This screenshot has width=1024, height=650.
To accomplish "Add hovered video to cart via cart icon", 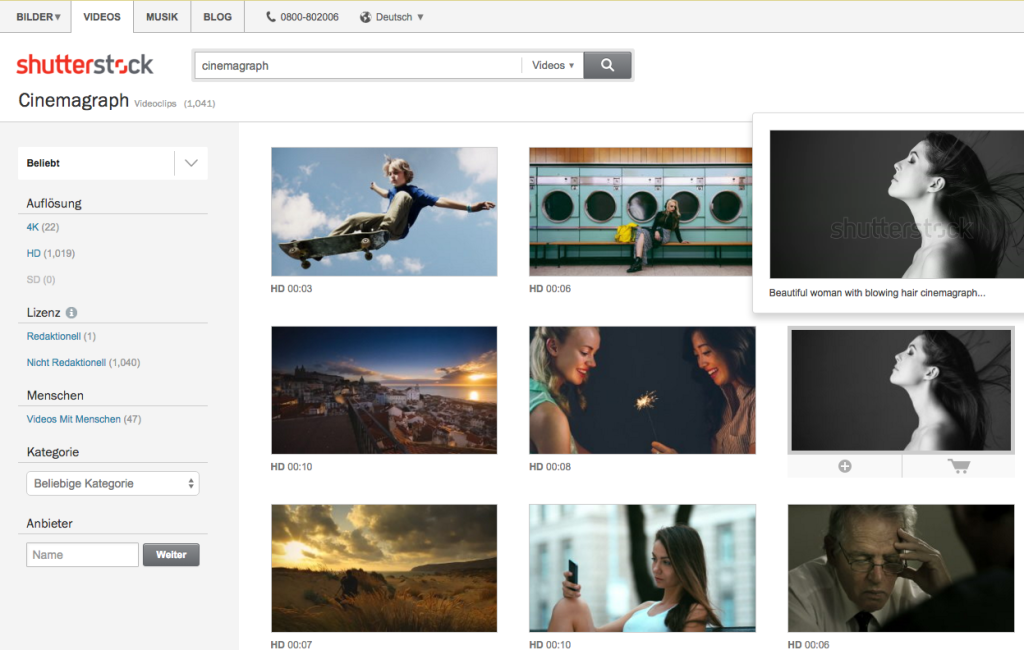I will click(x=958, y=465).
